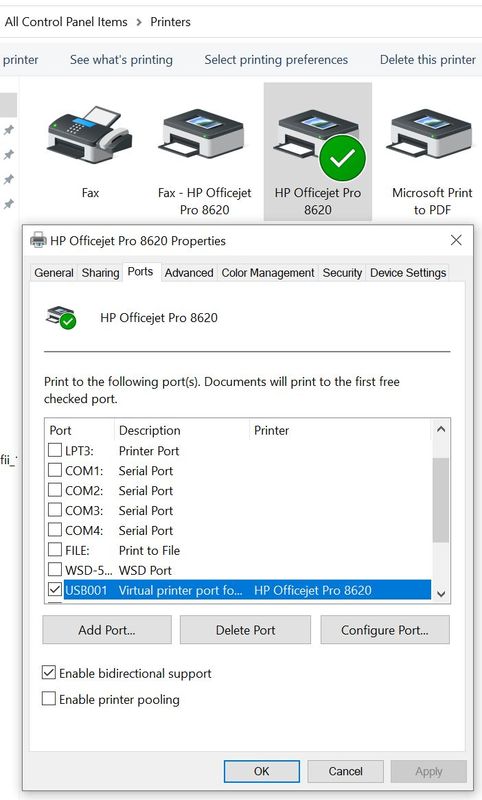
Task: Enable printer pooling checkbox
Action: point(48,698)
